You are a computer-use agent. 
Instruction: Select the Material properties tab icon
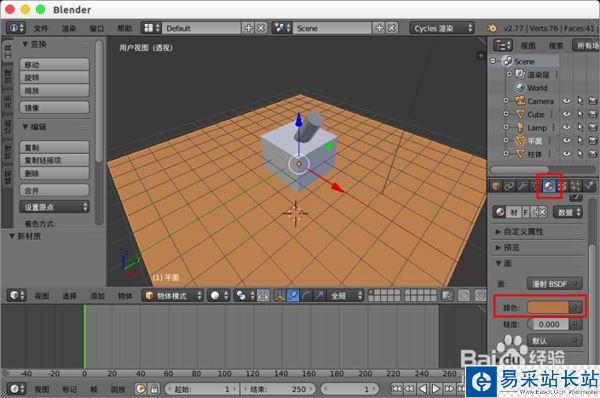549,186
